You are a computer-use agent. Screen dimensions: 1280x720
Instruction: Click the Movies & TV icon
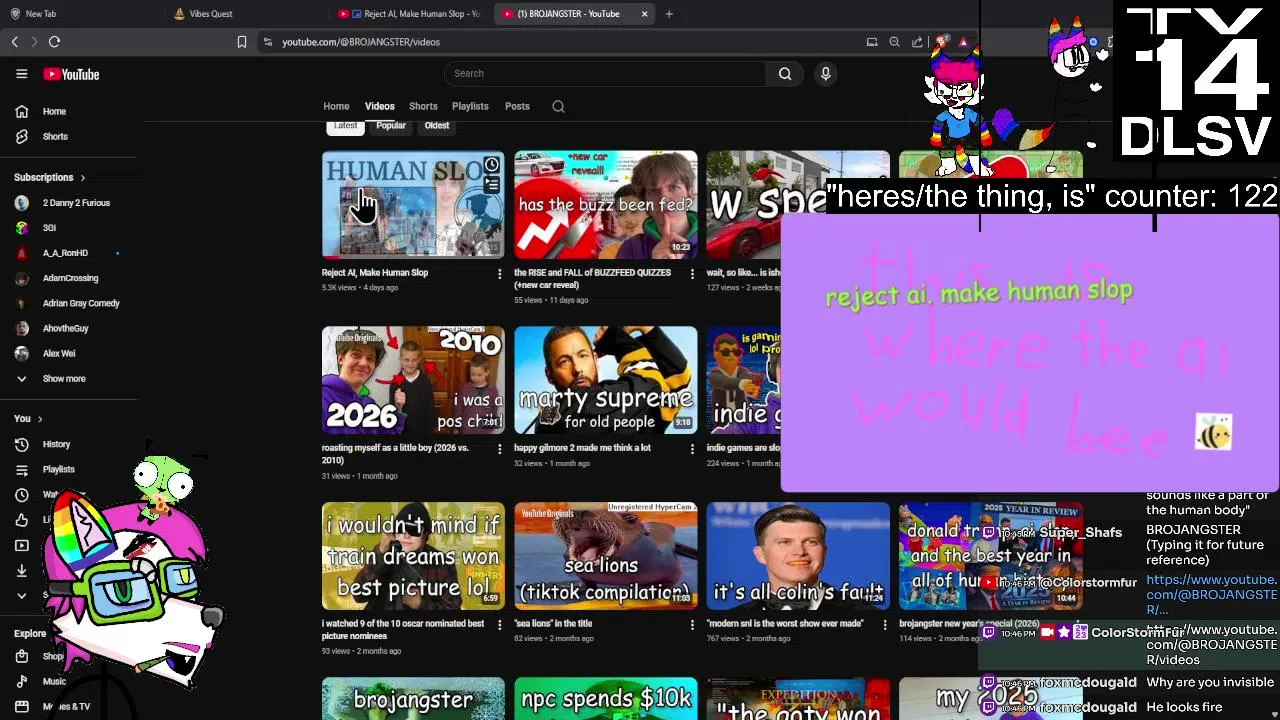coord(22,706)
